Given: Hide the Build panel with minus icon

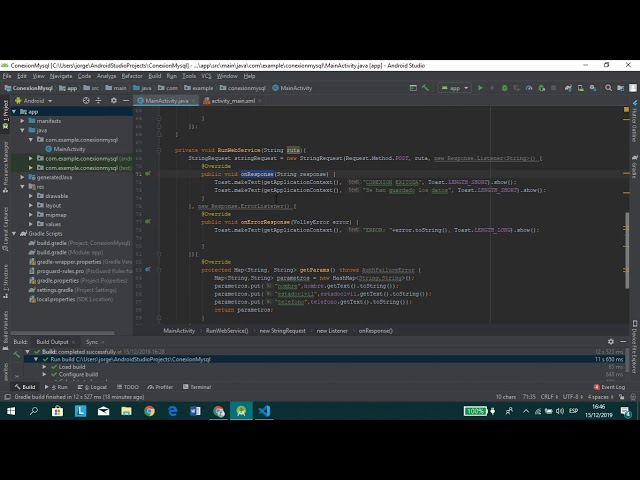Looking at the screenshot, I should point(623,342).
